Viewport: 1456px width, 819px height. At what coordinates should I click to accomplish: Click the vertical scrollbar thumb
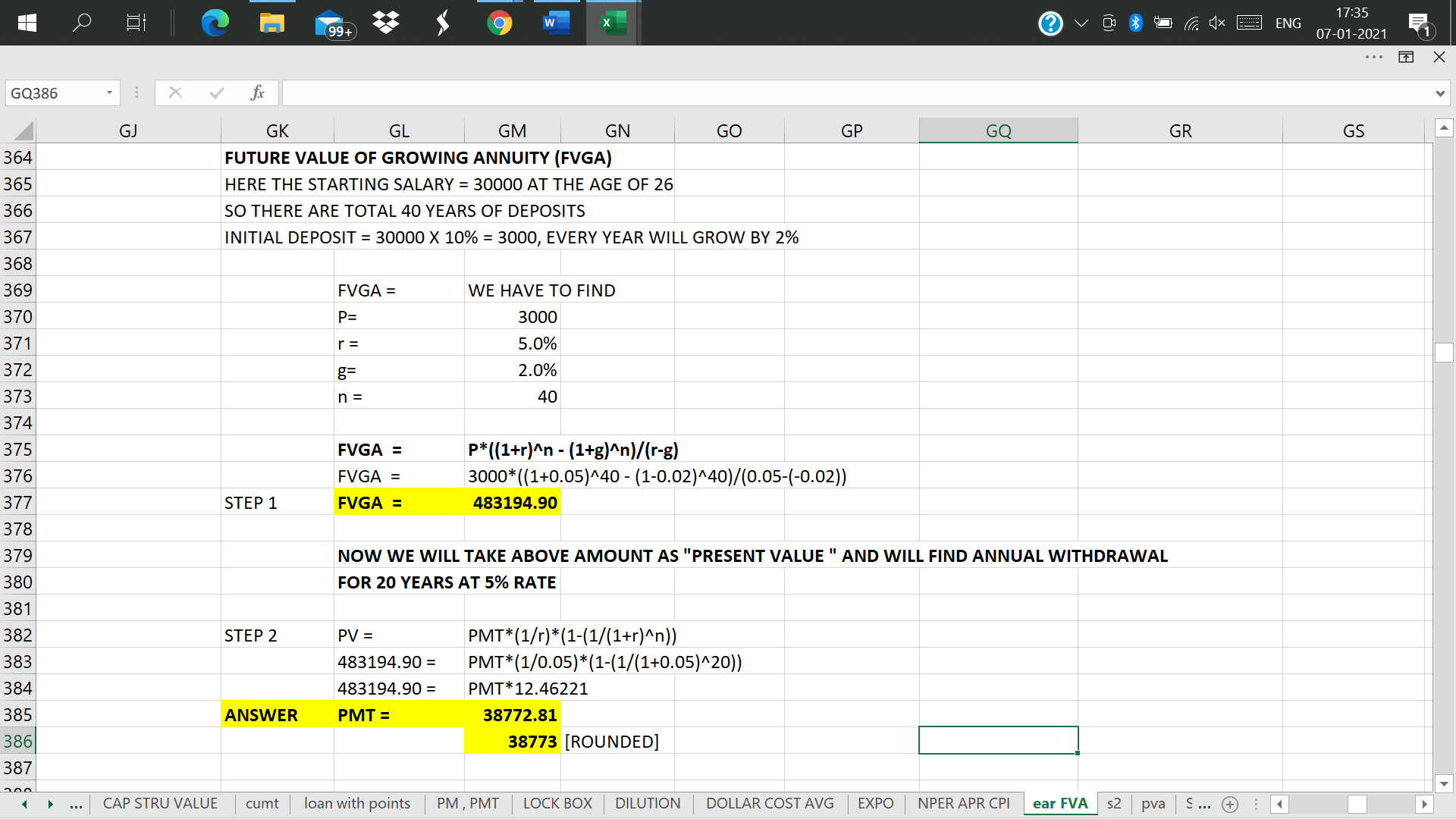click(x=1444, y=353)
